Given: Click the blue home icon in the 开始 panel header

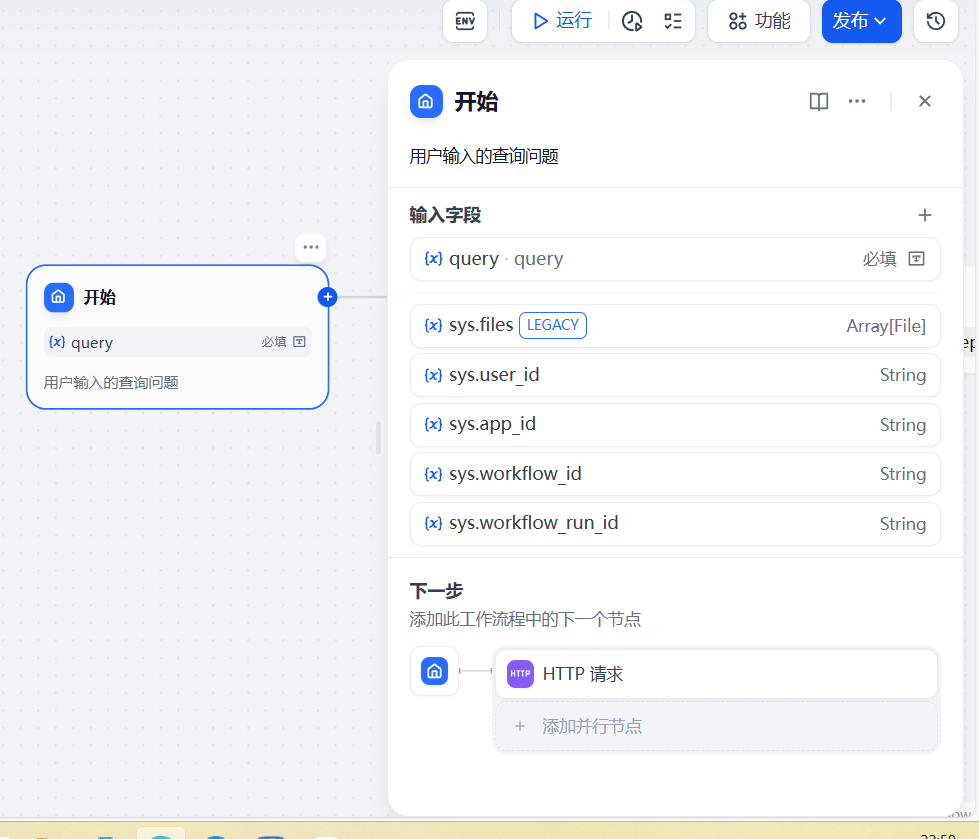Looking at the screenshot, I should pyautogui.click(x=426, y=101).
